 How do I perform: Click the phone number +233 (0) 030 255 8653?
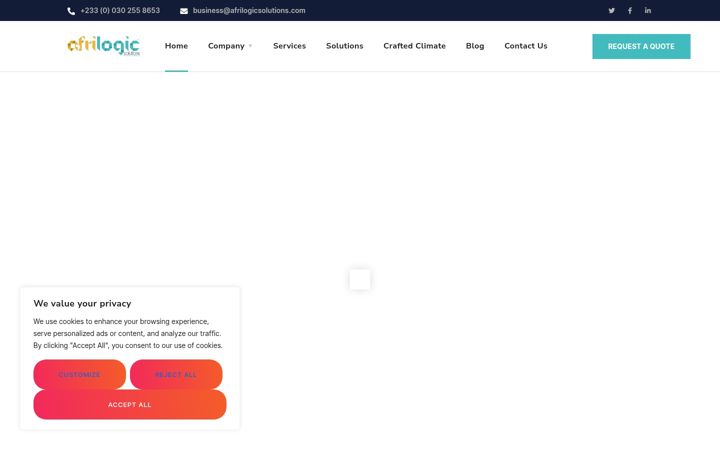(x=120, y=11)
